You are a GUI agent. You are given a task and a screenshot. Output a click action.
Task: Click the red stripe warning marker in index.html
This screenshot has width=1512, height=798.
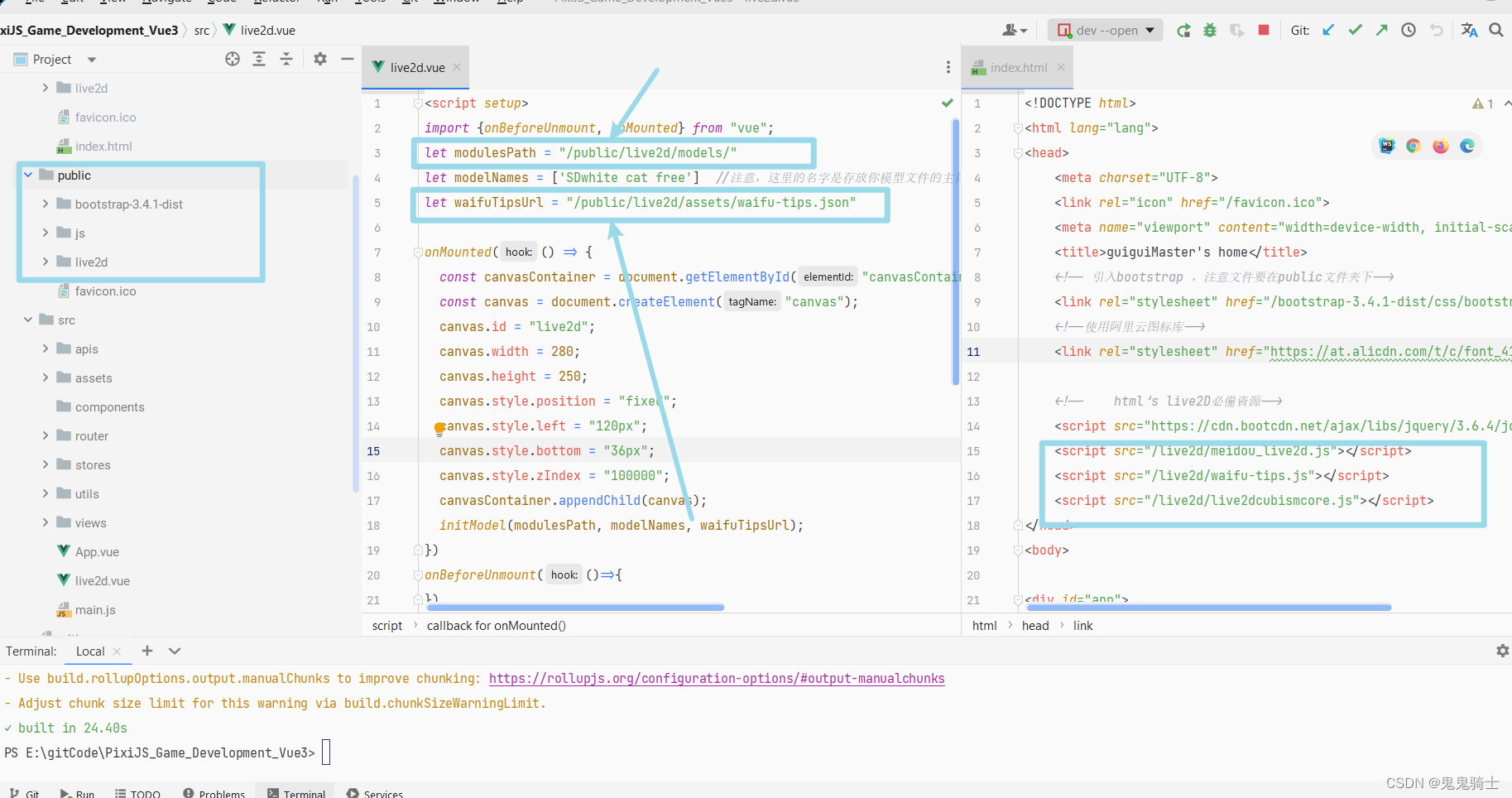tap(1480, 103)
